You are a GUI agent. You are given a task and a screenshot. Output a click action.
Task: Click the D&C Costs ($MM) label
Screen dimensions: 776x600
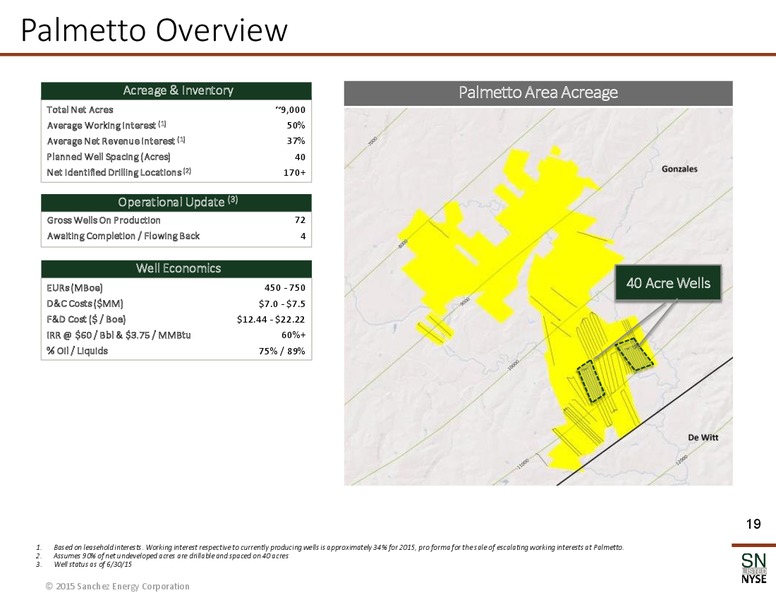85,303
